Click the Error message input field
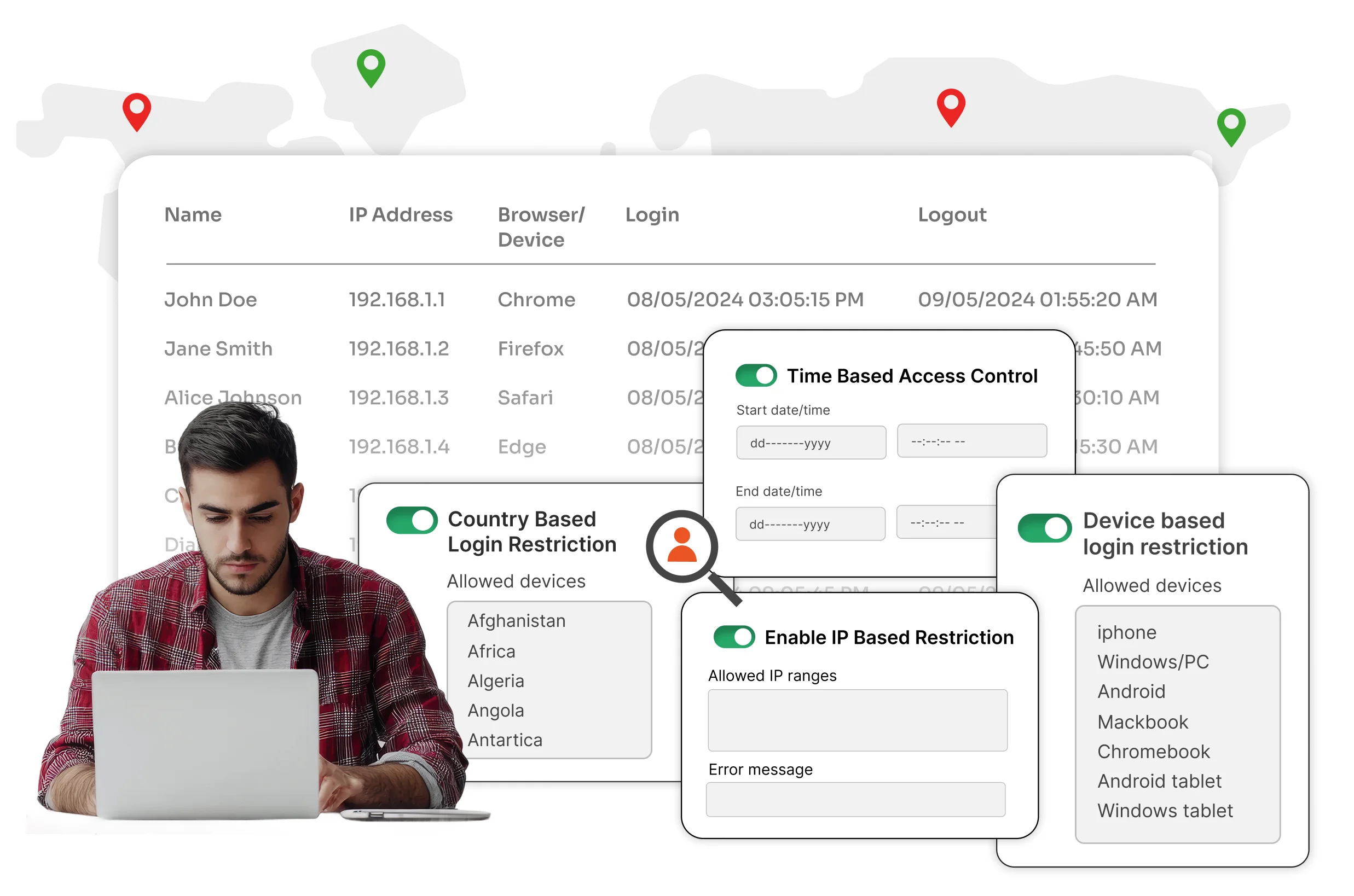This screenshot has width=1354, height=896. click(x=855, y=799)
